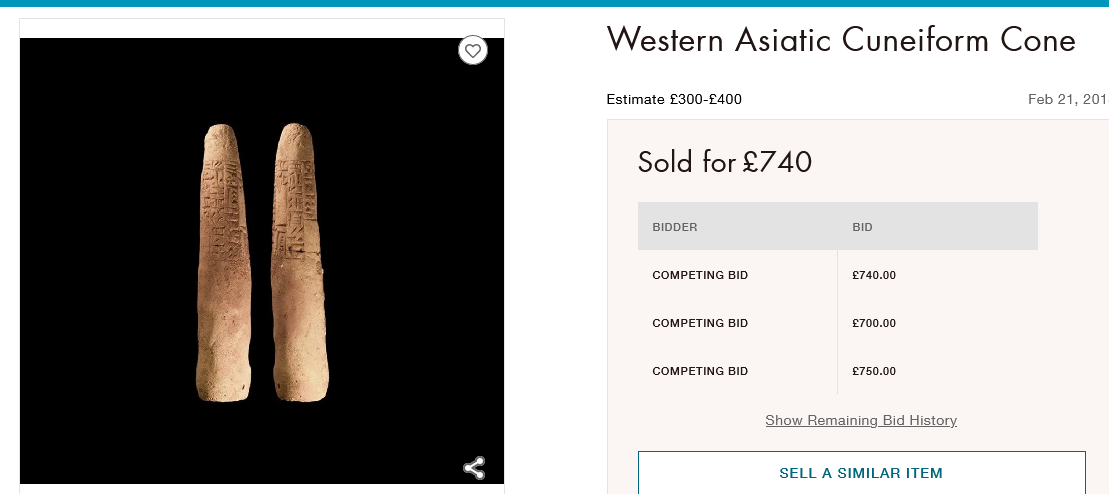Open the left cuneiform cone in photo
This screenshot has width=1109, height=494.
(x=221, y=262)
